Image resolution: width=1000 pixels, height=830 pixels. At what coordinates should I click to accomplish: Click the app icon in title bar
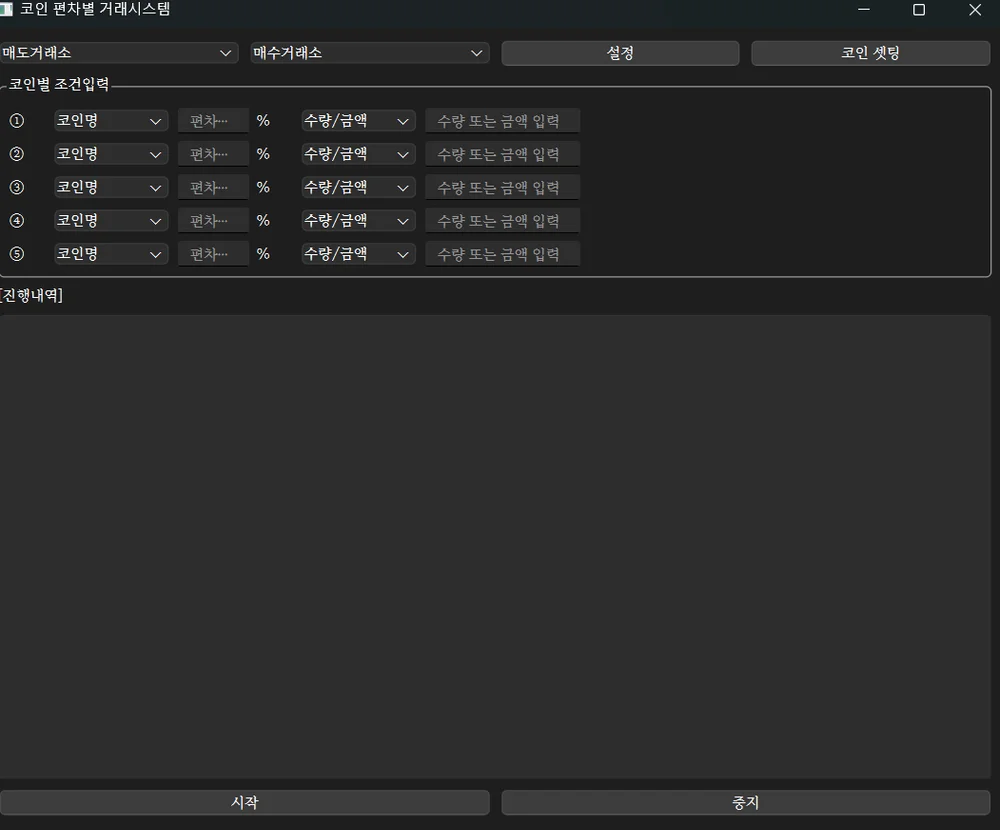[7, 9]
